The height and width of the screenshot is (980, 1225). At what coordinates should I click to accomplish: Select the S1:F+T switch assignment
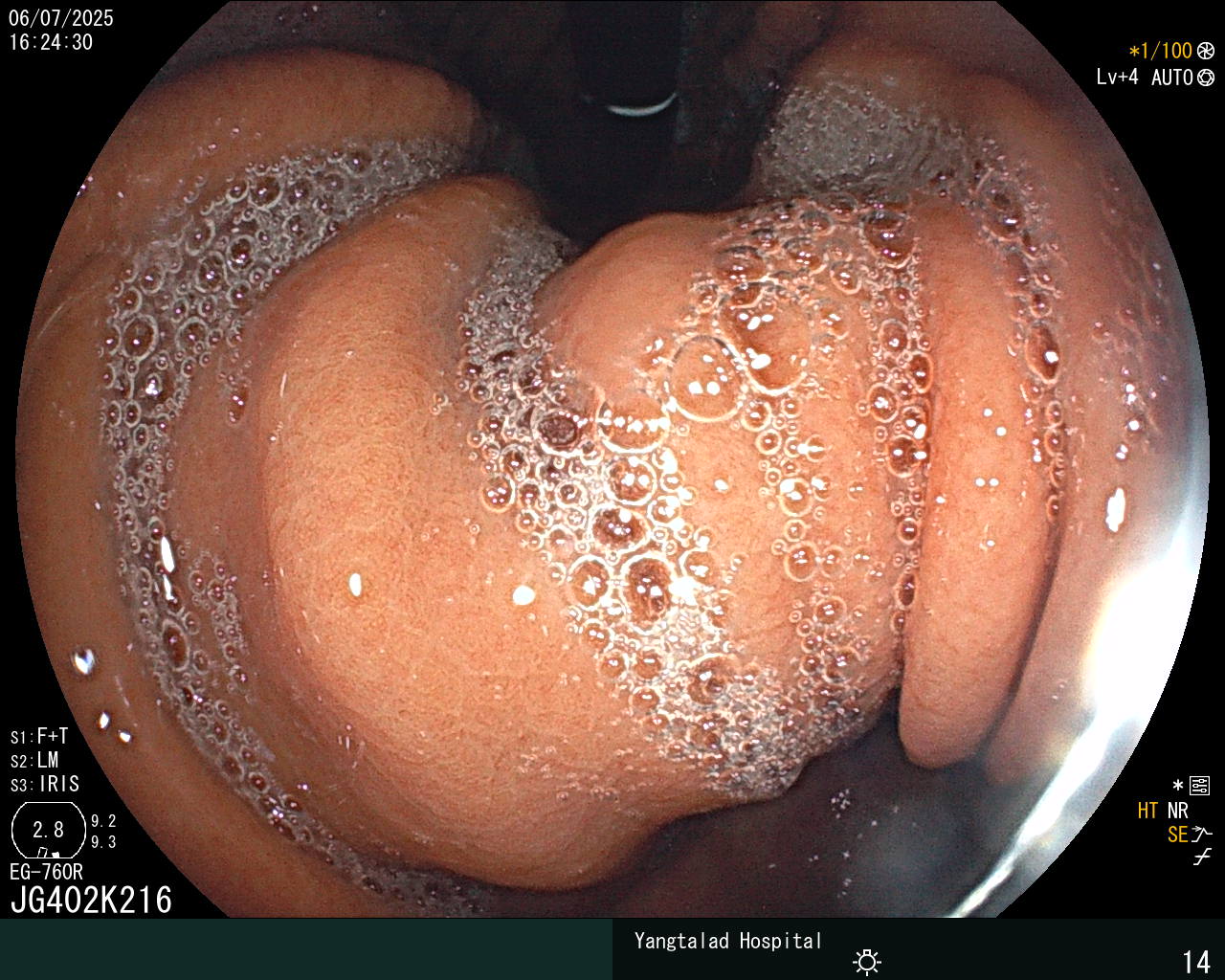[39, 736]
